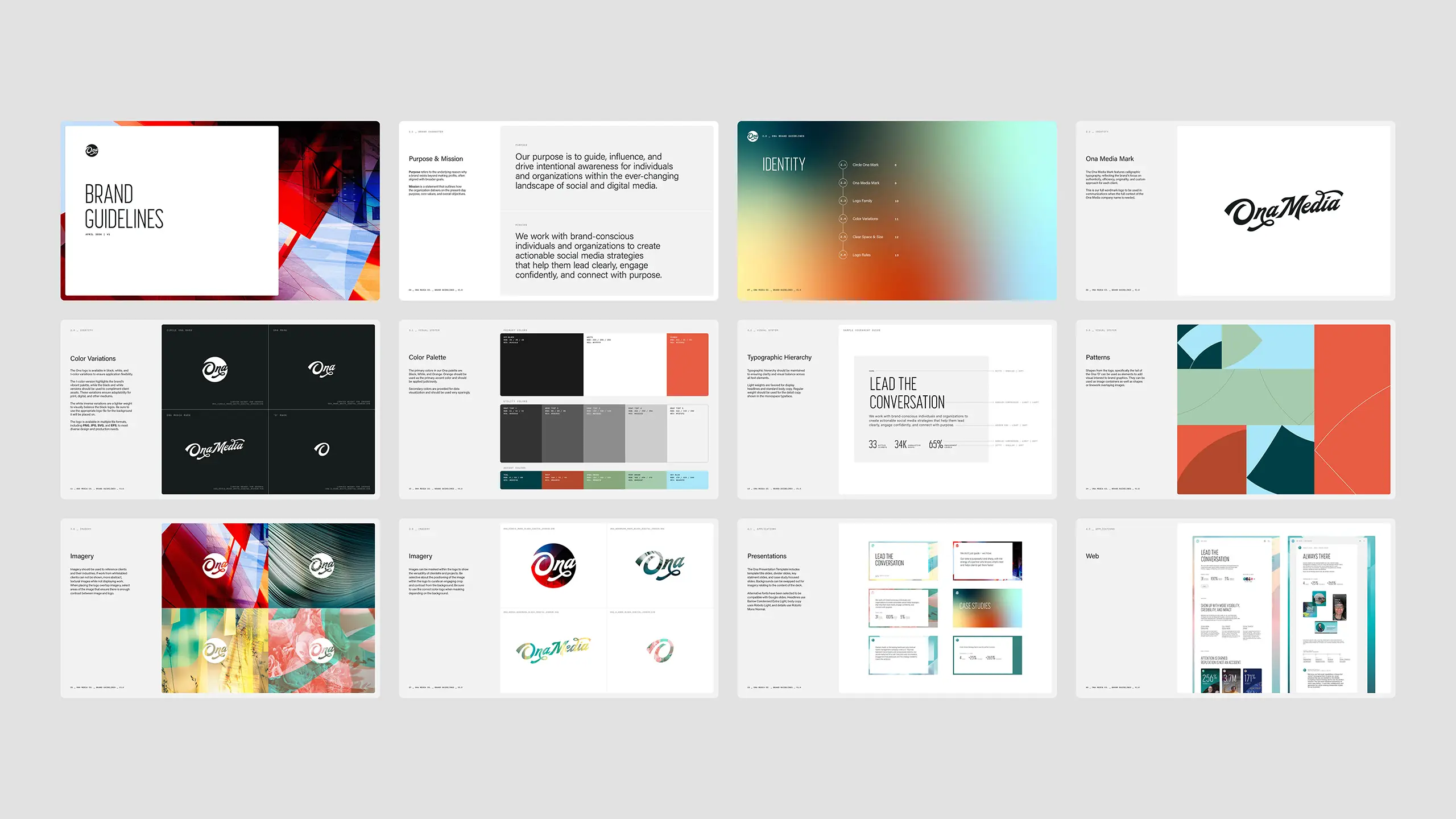Select the Off Black primary color swatch
Screen dimensions: 1456x819
point(541,365)
